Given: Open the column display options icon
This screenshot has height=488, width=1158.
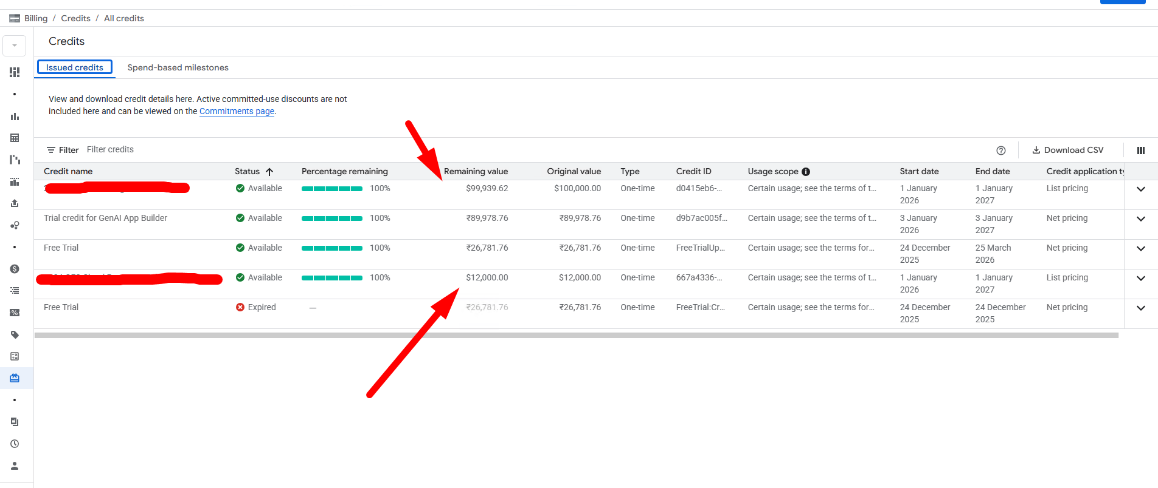Looking at the screenshot, I should (x=1140, y=150).
